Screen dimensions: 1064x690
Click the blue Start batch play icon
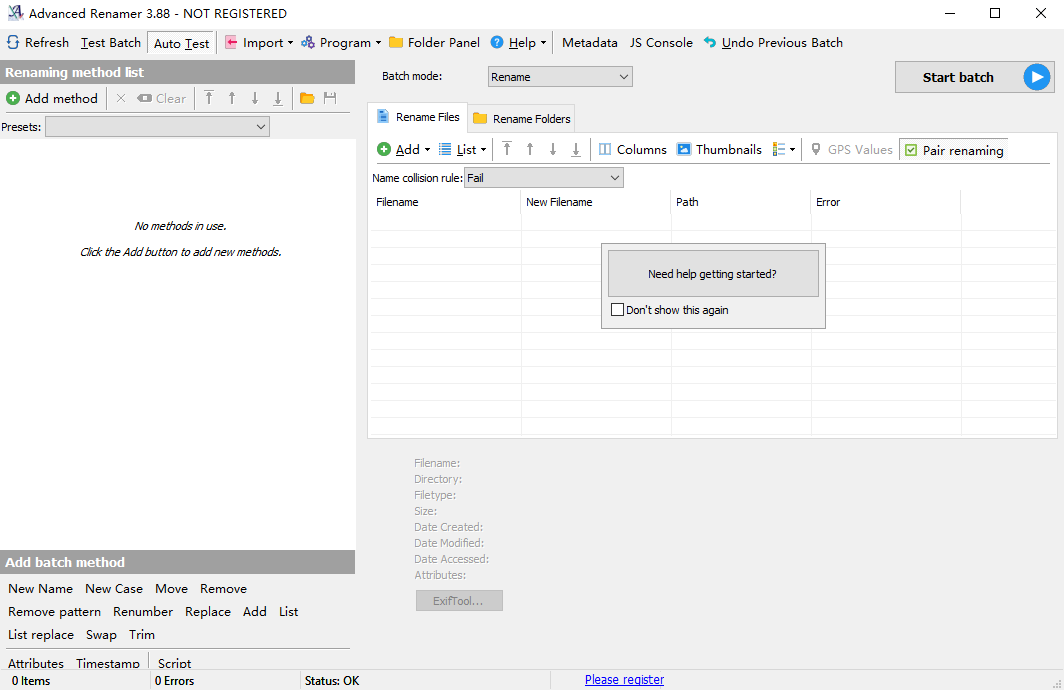coord(1037,77)
